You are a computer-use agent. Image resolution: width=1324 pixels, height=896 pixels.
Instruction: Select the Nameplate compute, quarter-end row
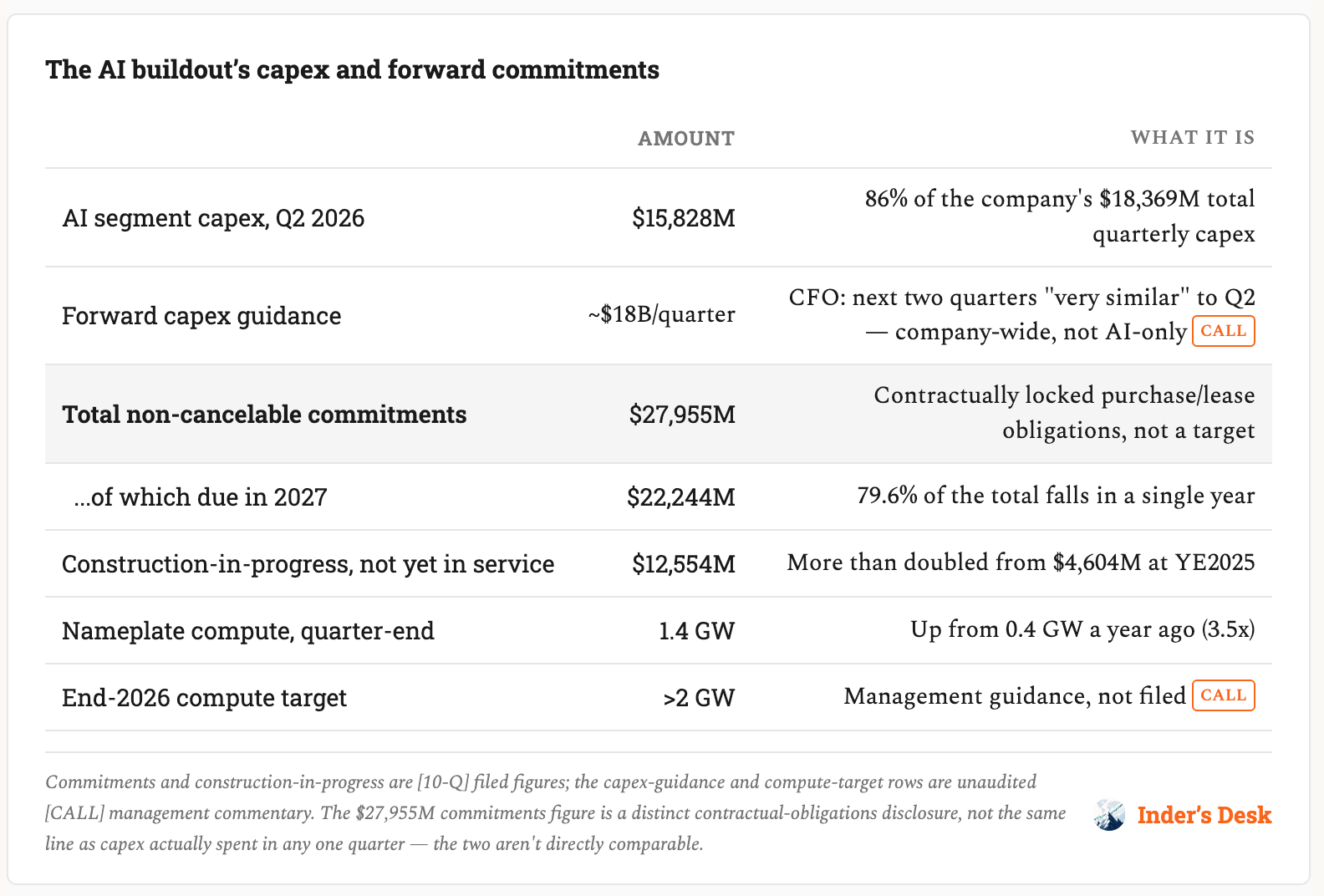tap(659, 630)
